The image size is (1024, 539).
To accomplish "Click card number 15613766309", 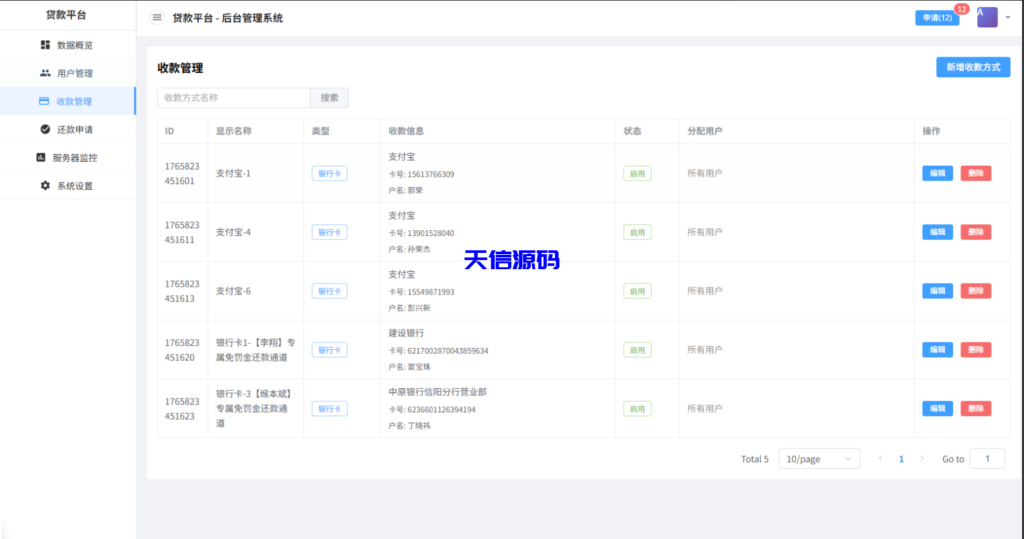I will (430, 174).
